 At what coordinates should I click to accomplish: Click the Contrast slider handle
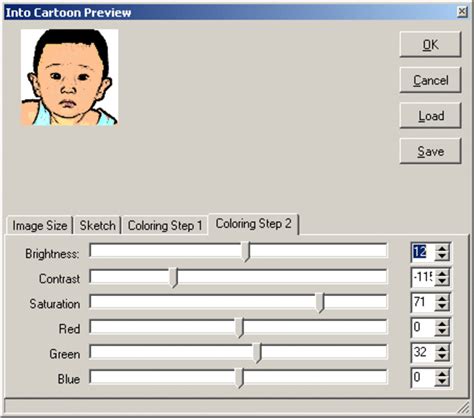pos(174,277)
